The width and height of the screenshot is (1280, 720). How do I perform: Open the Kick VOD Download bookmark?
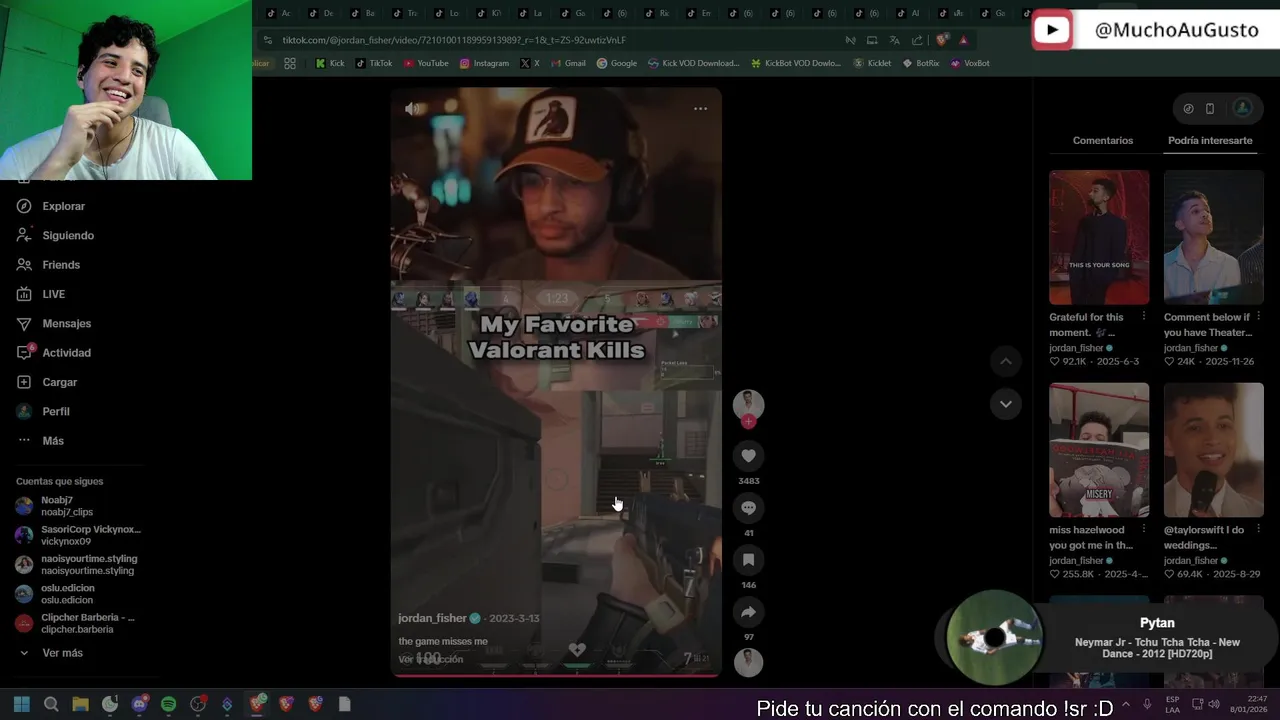(x=694, y=63)
